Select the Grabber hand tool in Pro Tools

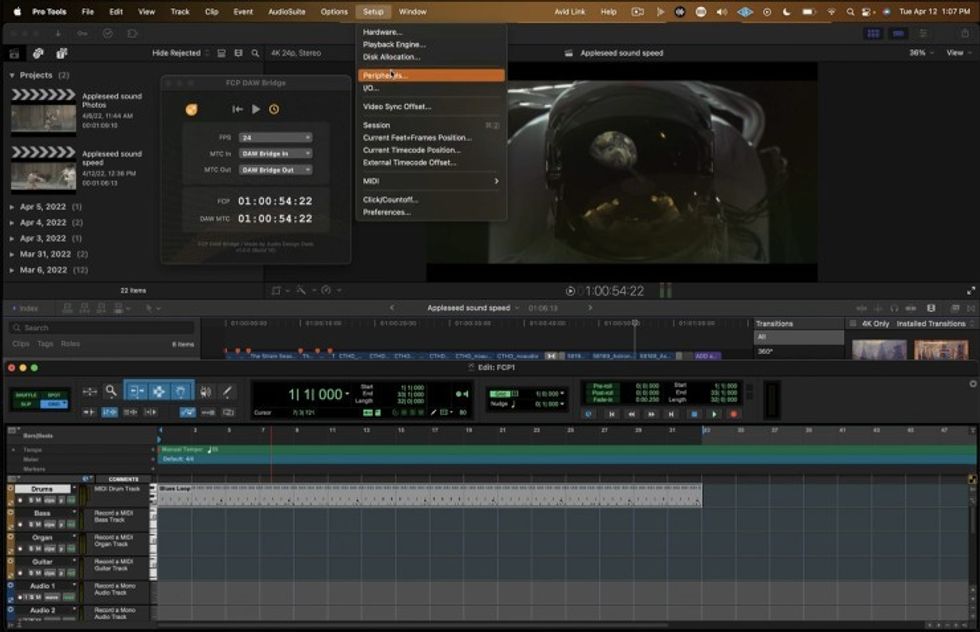pos(181,391)
